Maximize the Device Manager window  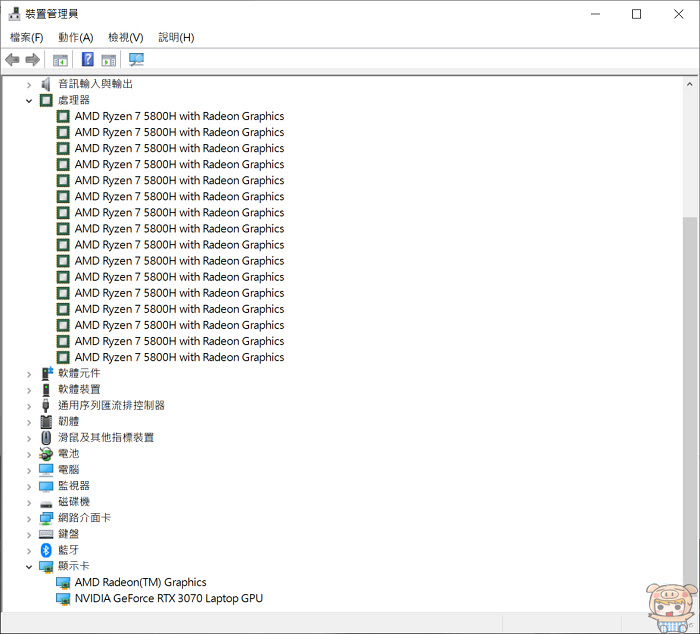[637, 14]
